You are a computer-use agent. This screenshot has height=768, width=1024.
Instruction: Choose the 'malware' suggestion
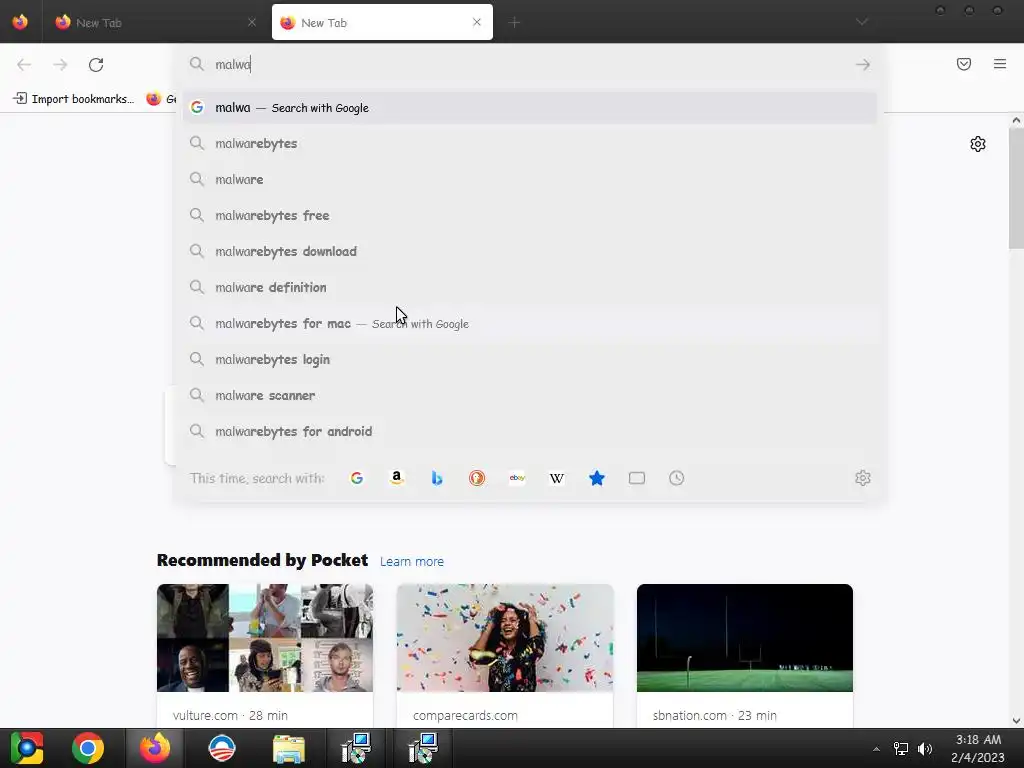[530, 179]
